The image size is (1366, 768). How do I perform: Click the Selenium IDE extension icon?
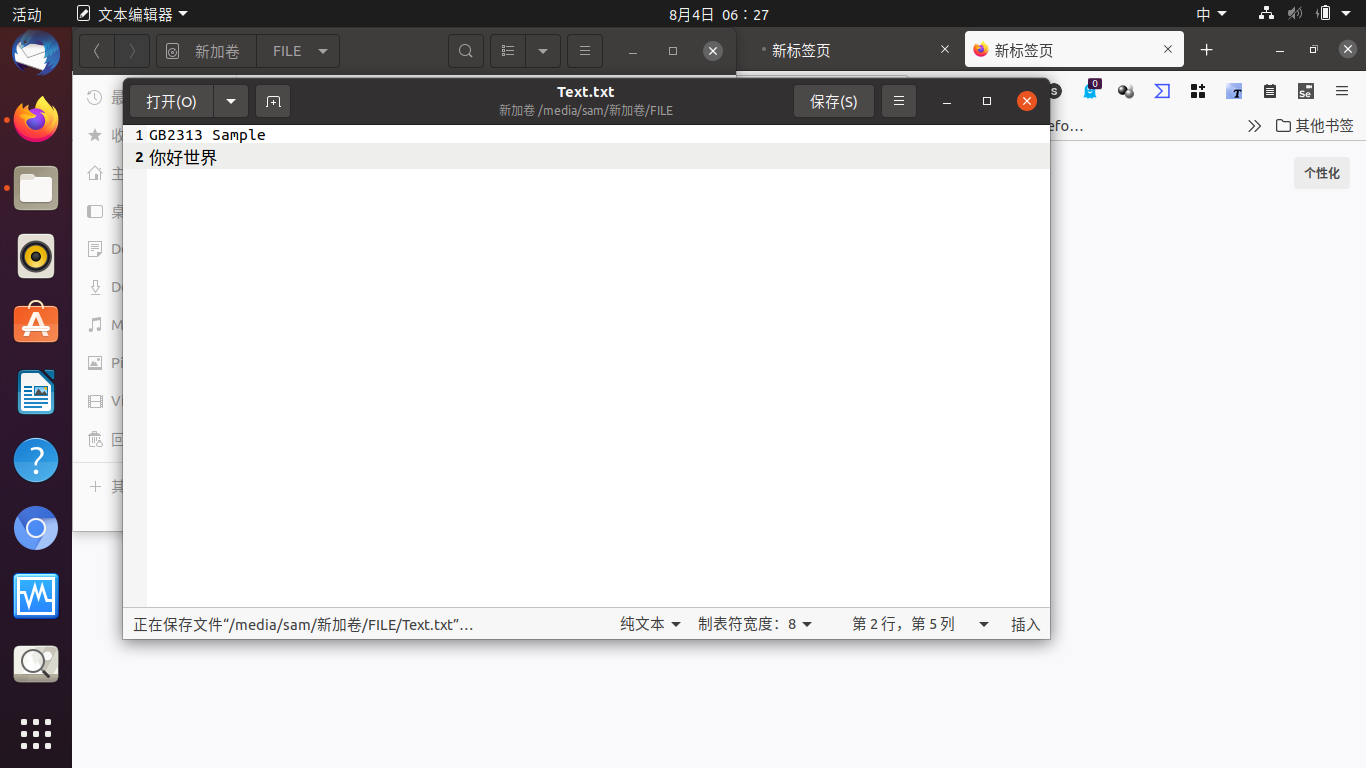click(1306, 90)
